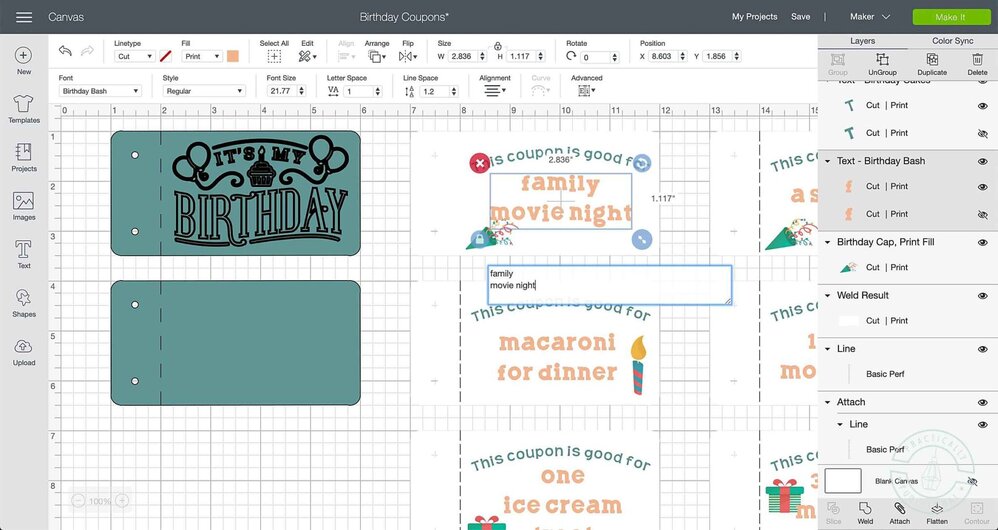Image resolution: width=998 pixels, height=530 pixels.
Task: Duplicate the selected layer
Action: 932,64
